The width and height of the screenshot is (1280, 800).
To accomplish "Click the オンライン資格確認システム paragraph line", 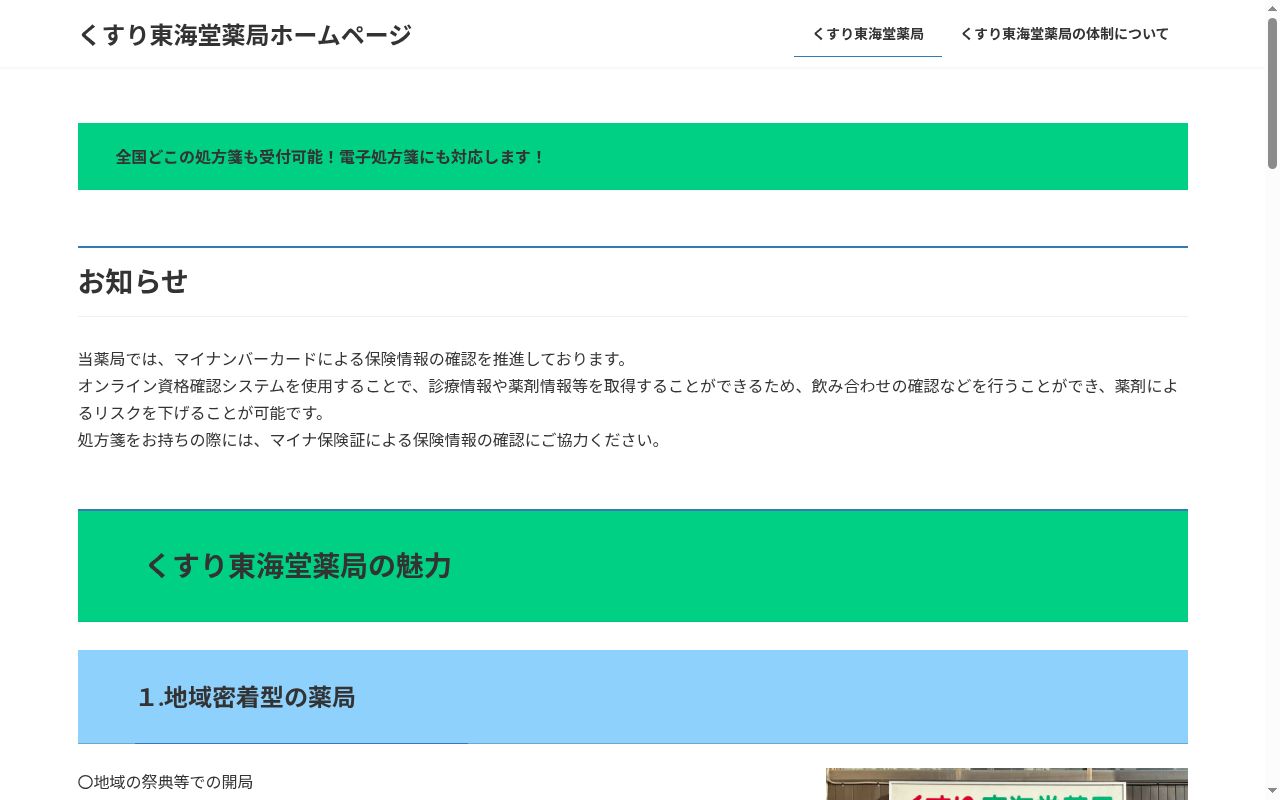I will (628, 386).
